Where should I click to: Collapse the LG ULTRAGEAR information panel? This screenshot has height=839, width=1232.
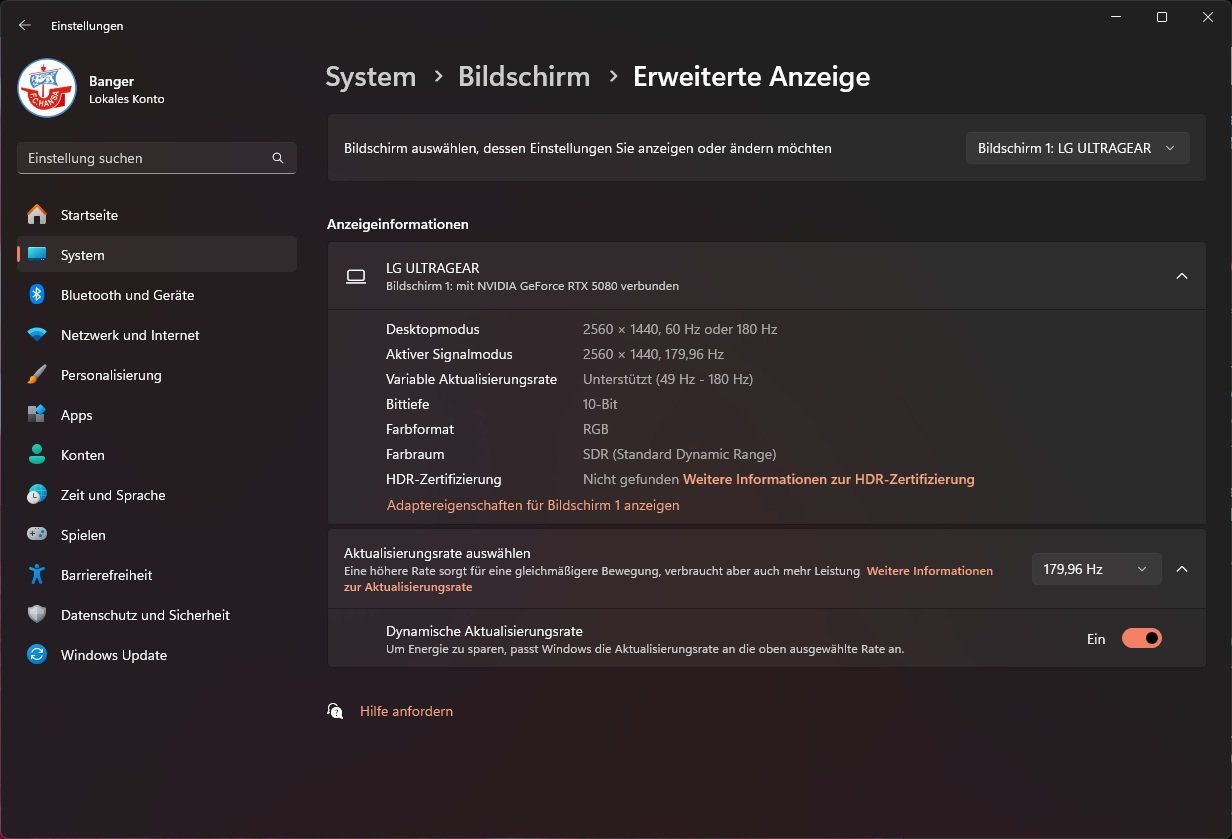pyautogui.click(x=1182, y=275)
